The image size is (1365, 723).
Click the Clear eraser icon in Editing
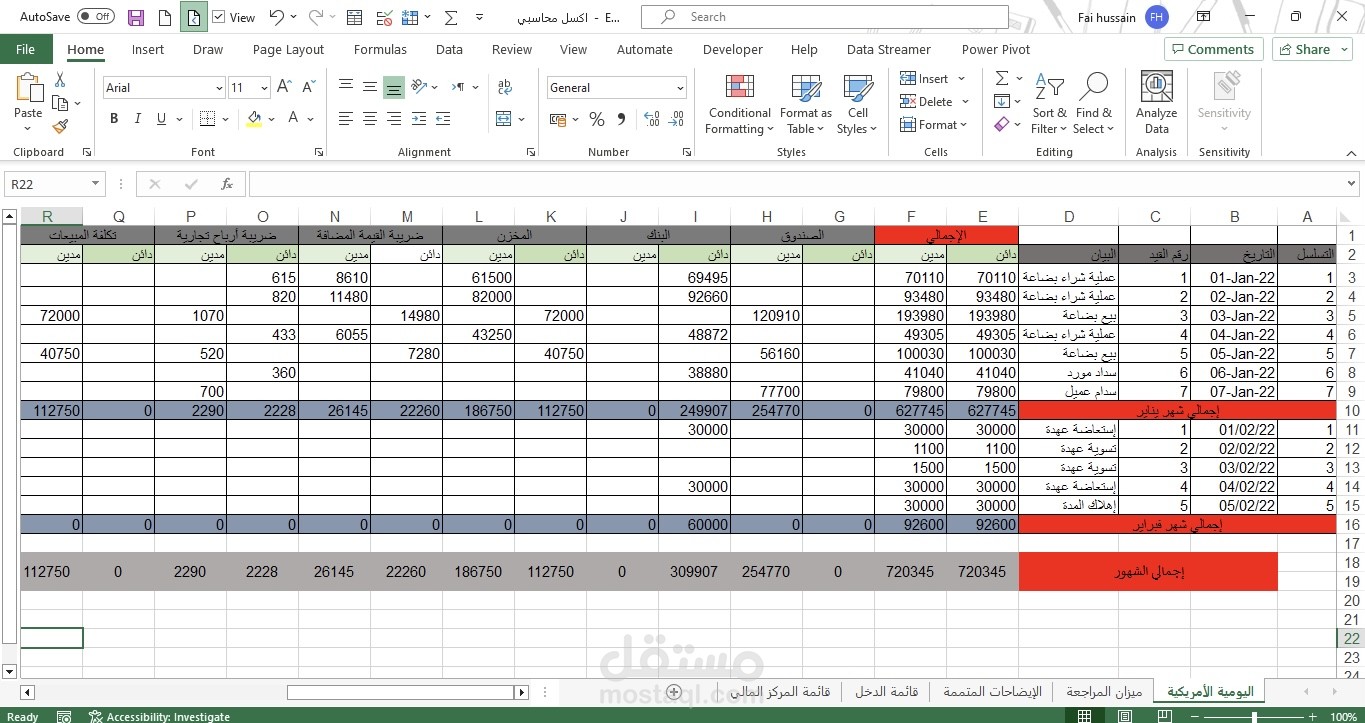(1001, 124)
